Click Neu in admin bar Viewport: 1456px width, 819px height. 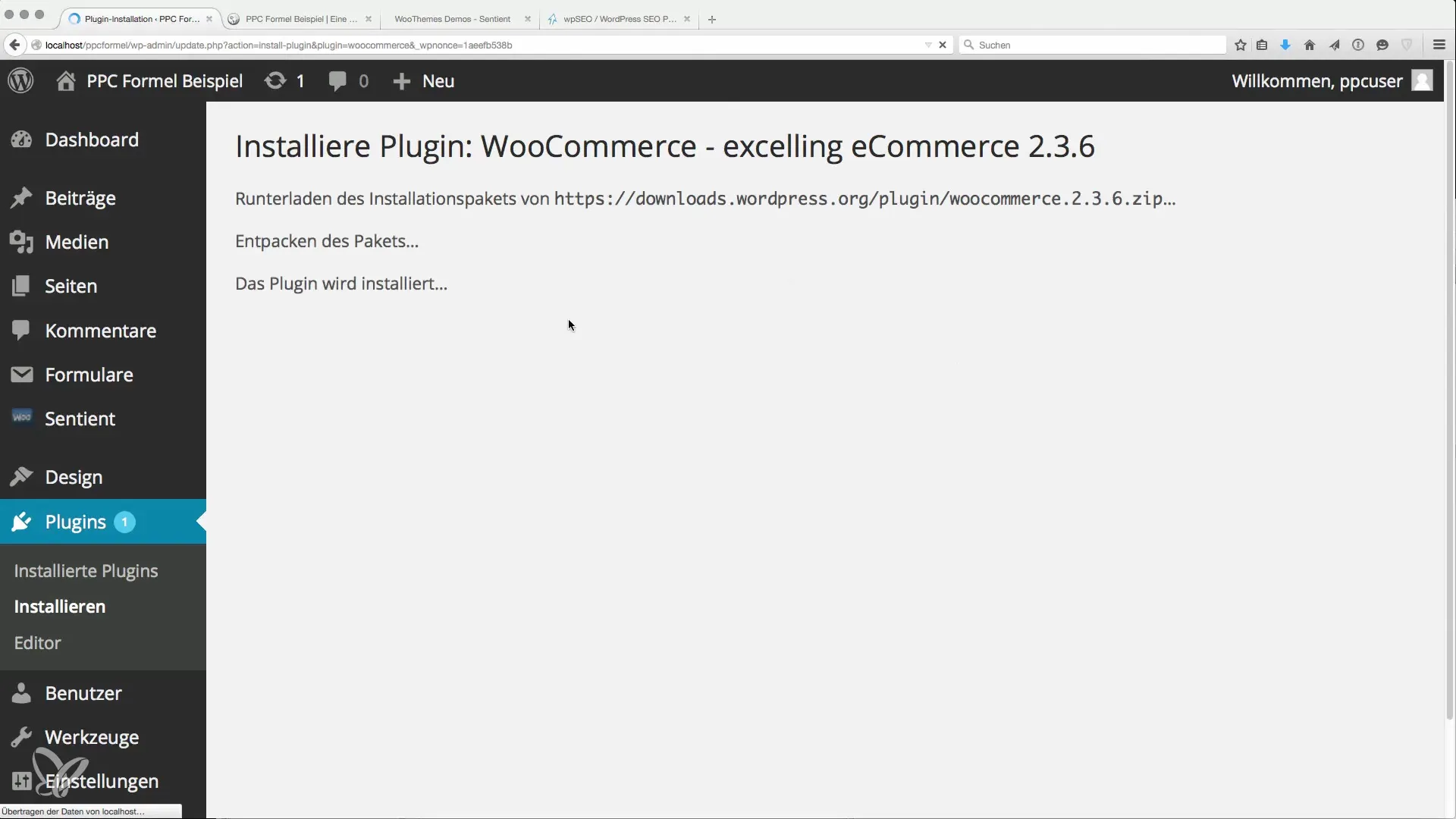(x=438, y=81)
